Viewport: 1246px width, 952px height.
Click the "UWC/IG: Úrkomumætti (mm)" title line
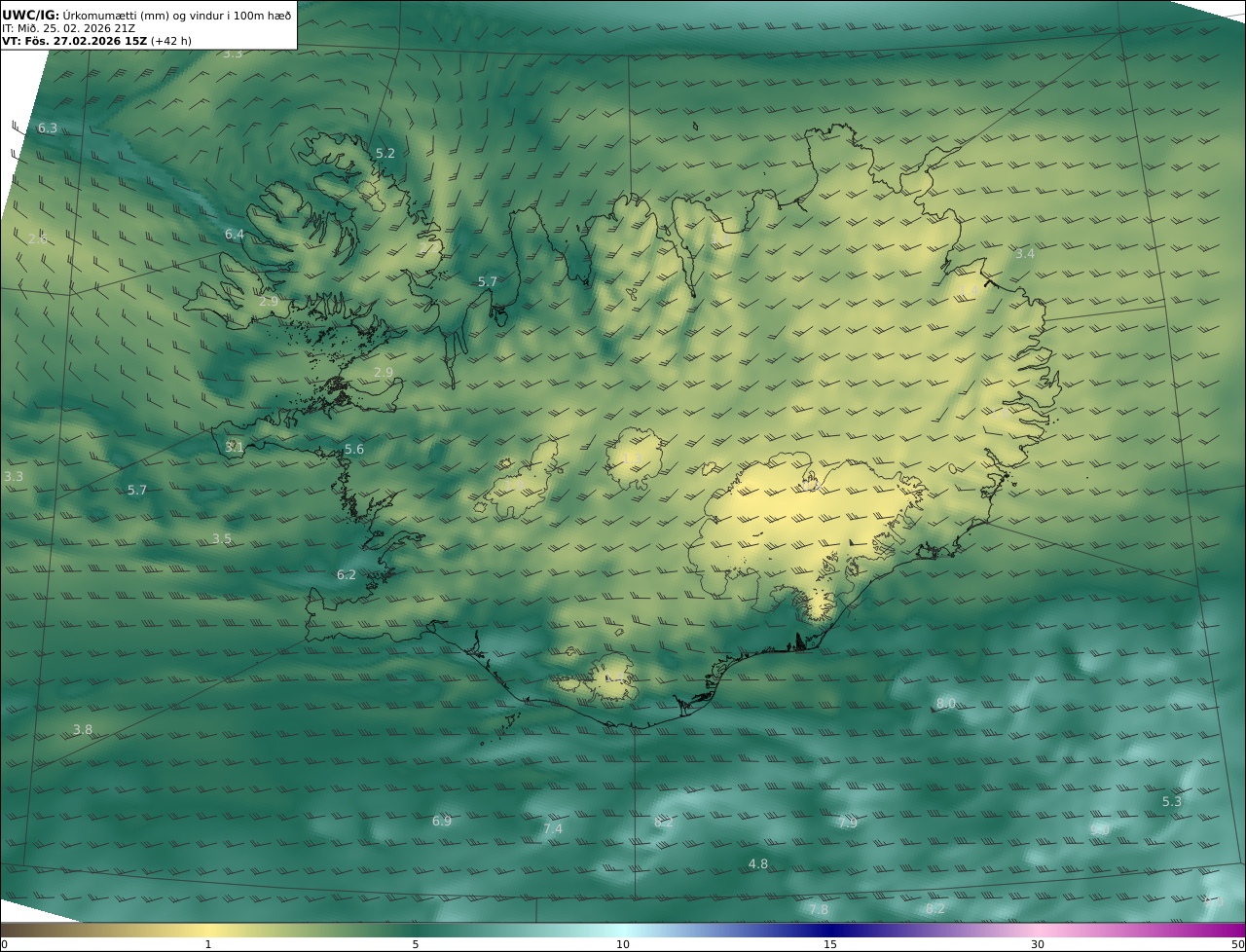coord(146,15)
